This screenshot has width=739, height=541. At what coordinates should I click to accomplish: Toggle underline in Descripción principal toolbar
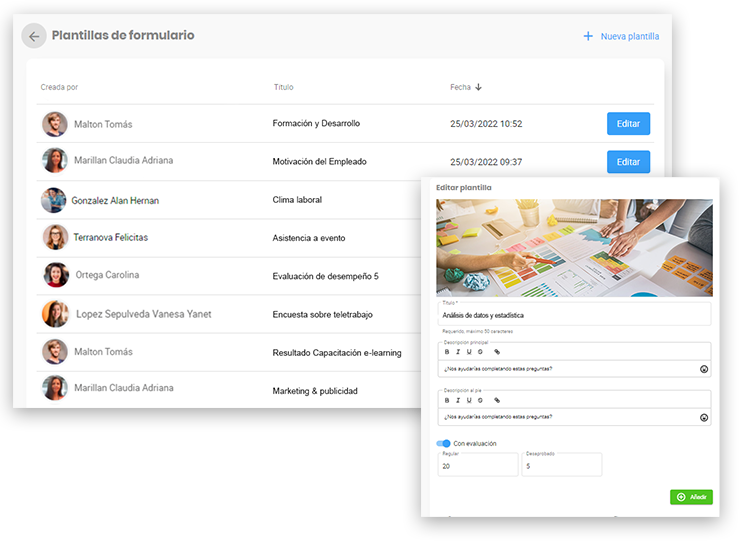click(469, 352)
